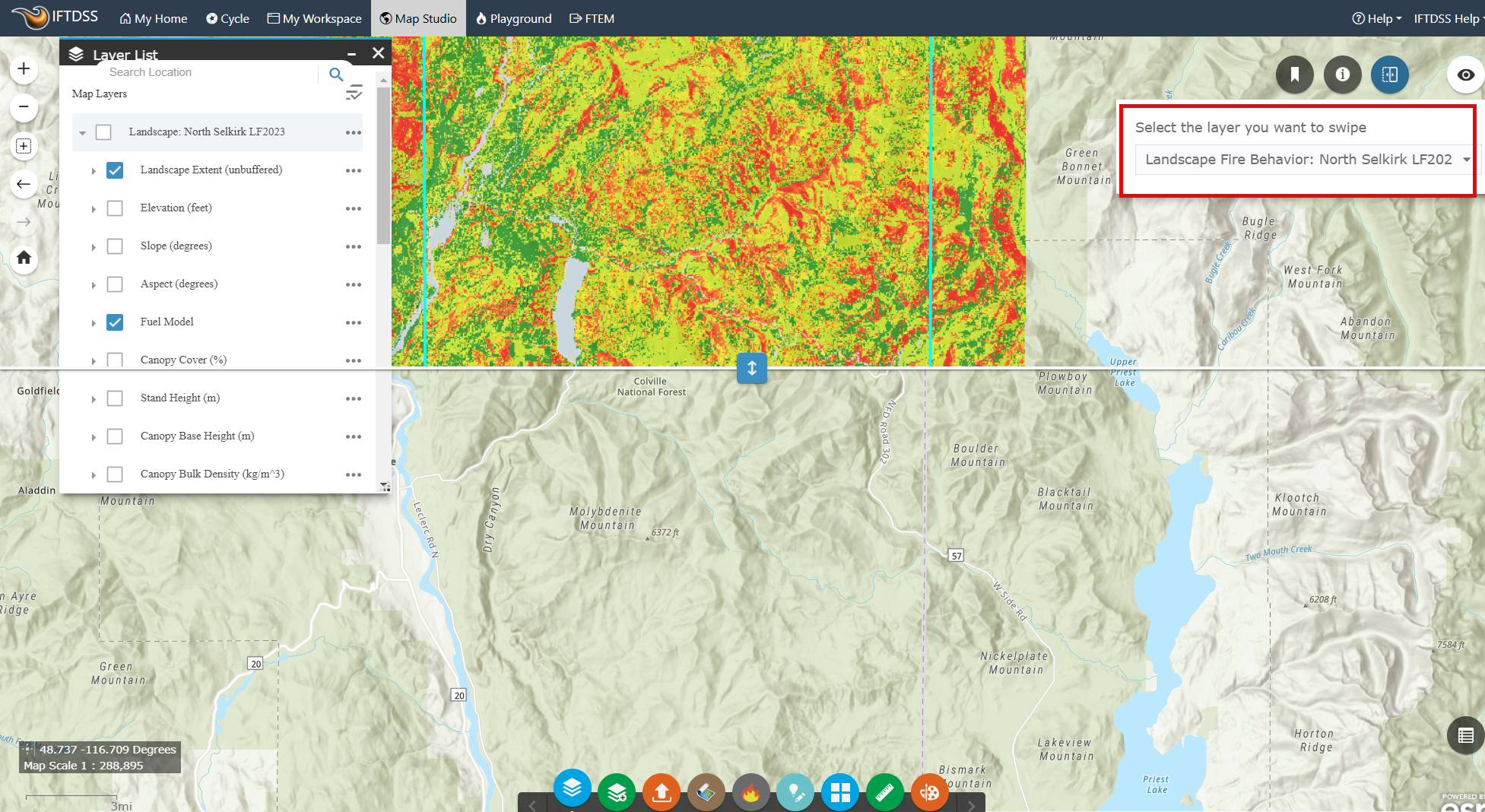Switch to the Playground tab
The image size is (1485, 812).
[x=513, y=18]
